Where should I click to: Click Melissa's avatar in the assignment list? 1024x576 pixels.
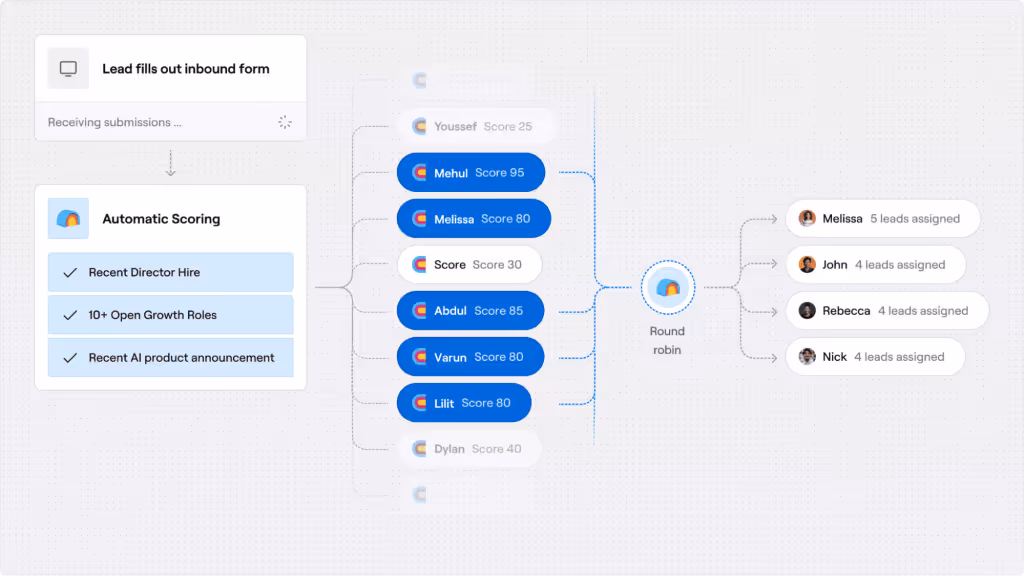[806, 218]
